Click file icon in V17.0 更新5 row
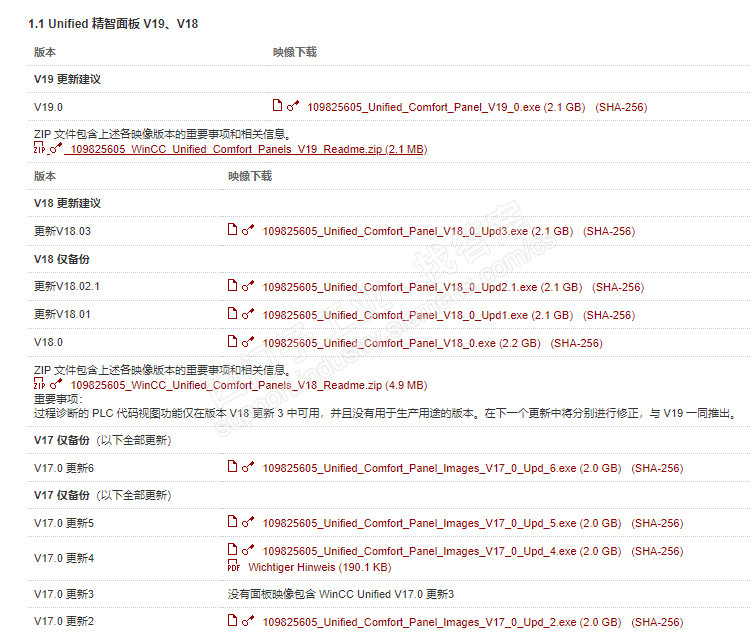Image resolution: width=751 pixels, height=635 pixels. click(232, 522)
